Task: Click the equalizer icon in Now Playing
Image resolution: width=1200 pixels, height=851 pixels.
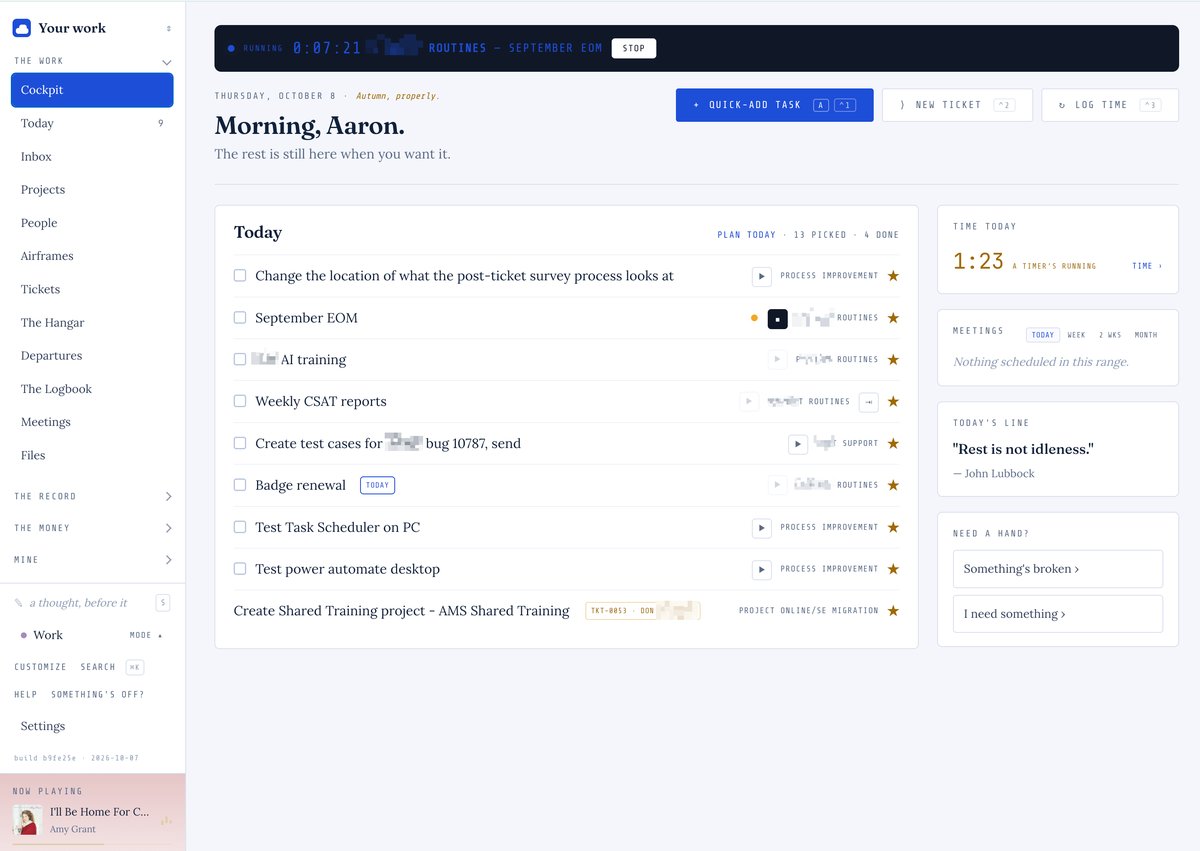Action: click(x=166, y=820)
